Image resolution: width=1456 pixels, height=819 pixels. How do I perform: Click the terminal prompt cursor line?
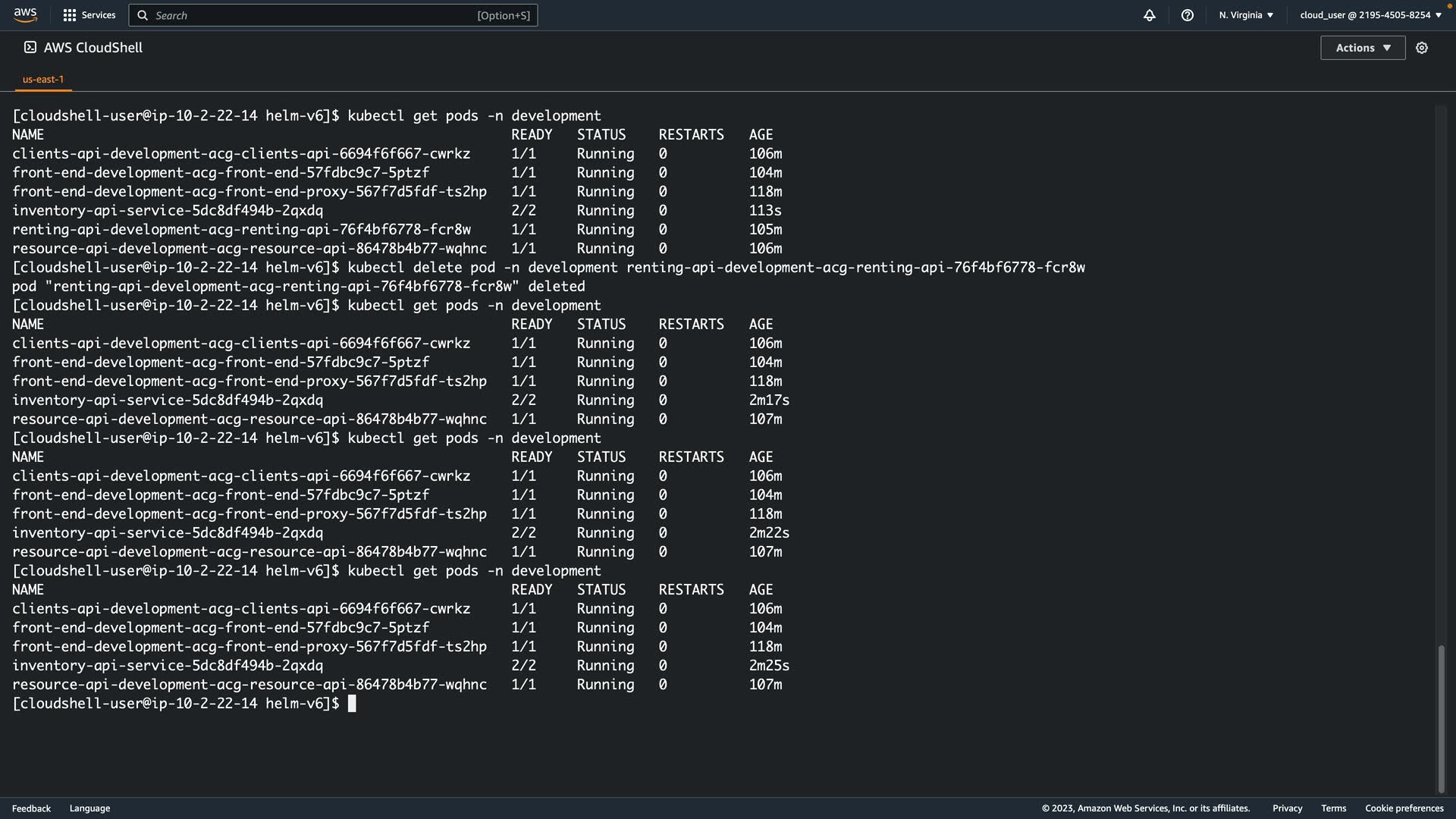click(x=352, y=704)
